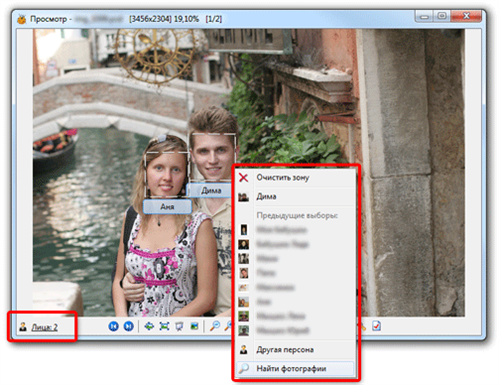The width and height of the screenshot is (499, 385).
Task: Select the woman's dashed face zone
Action: point(167,174)
